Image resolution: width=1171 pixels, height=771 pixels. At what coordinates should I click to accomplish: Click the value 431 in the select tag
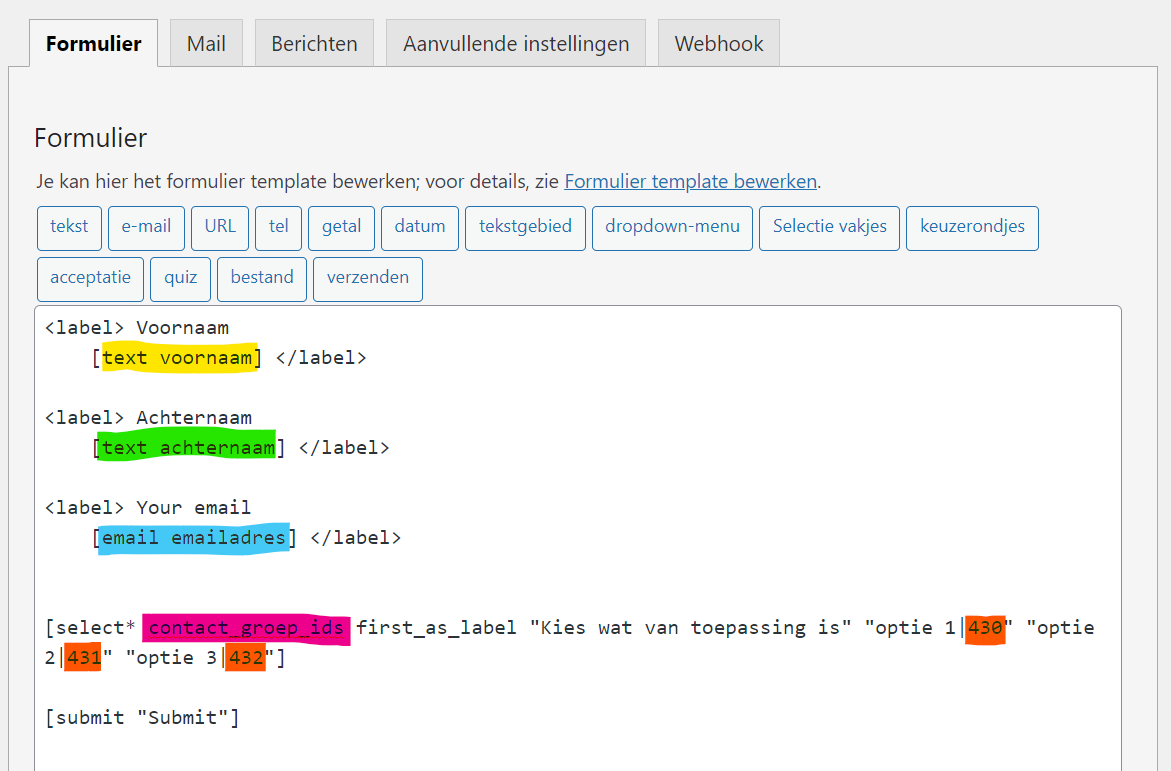coord(84,657)
